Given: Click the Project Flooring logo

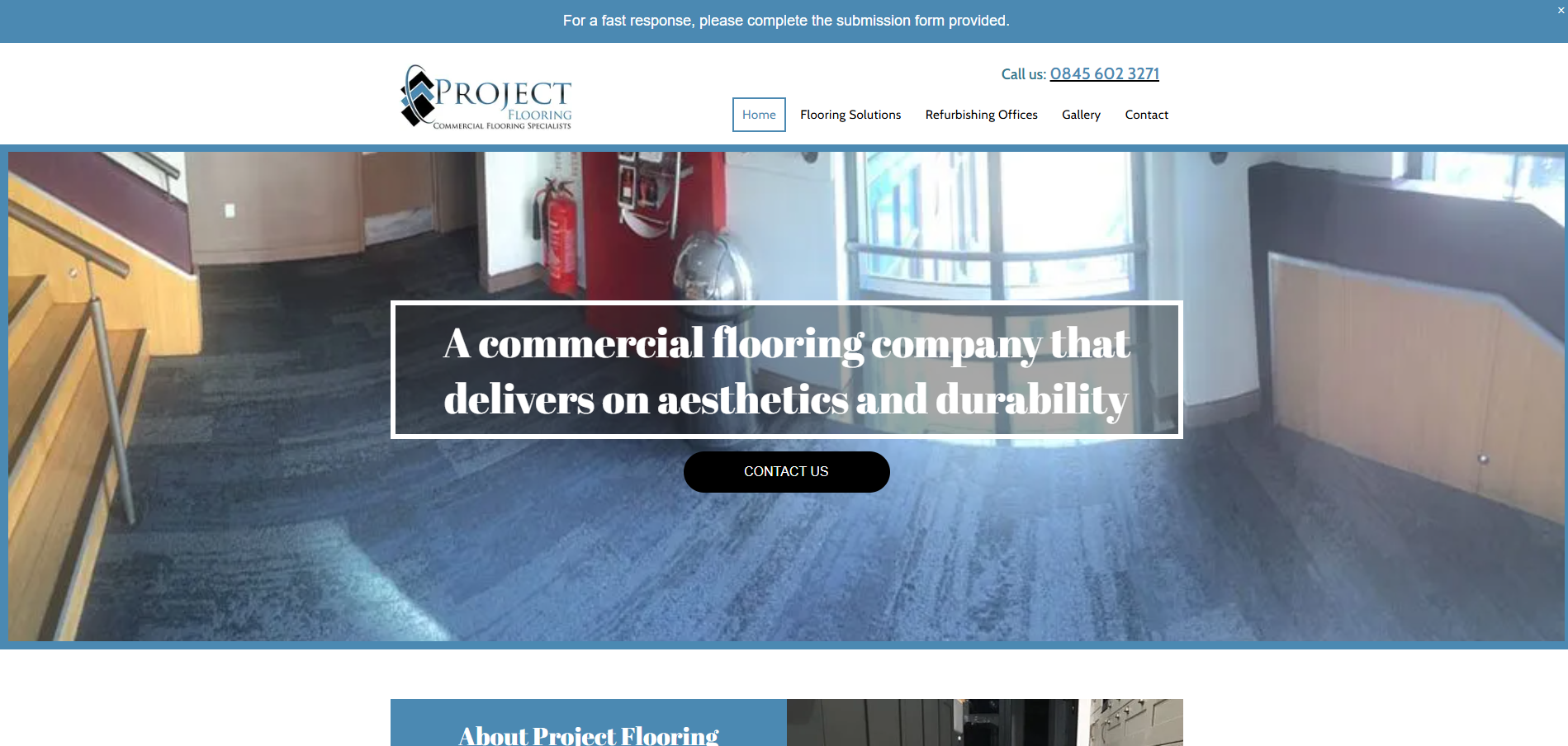Looking at the screenshot, I should (x=486, y=97).
